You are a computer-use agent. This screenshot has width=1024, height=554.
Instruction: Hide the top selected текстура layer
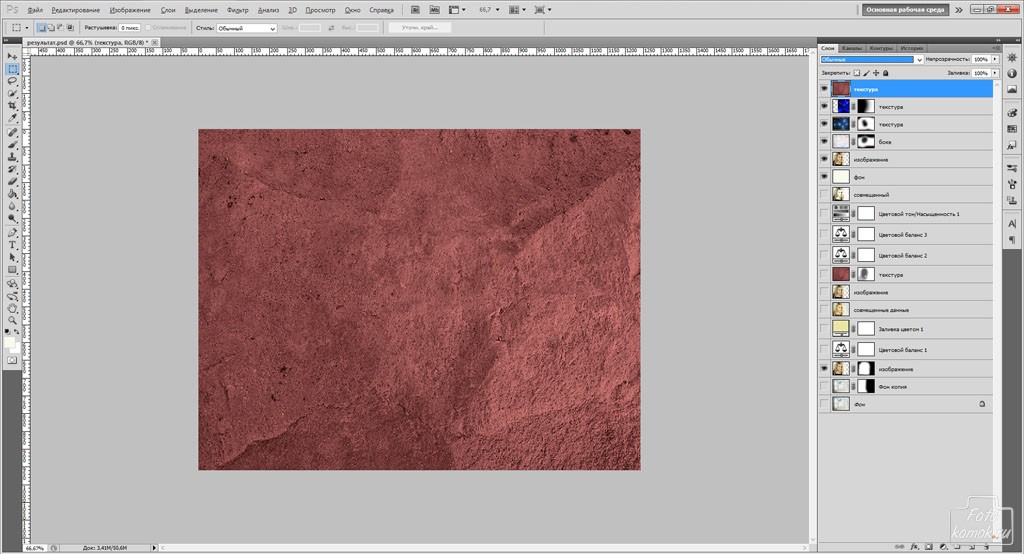pyautogui.click(x=824, y=89)
